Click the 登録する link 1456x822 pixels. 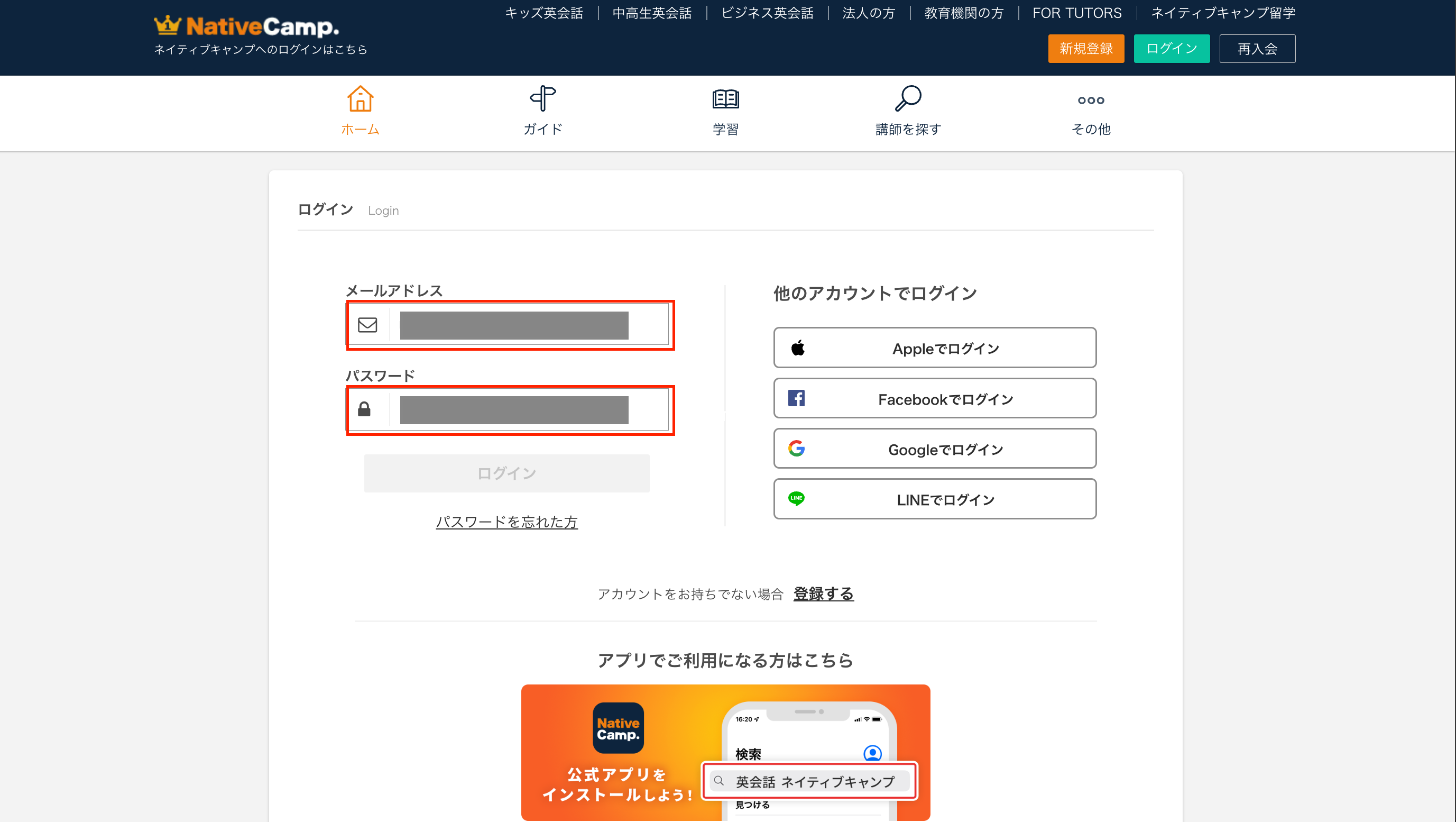click(823, 593)
